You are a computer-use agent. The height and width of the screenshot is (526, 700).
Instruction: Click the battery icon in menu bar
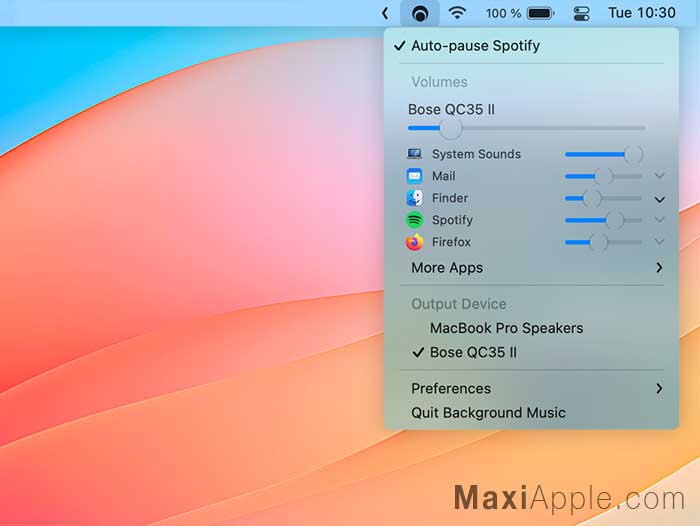pyautogui.click(x=541, y=13)
